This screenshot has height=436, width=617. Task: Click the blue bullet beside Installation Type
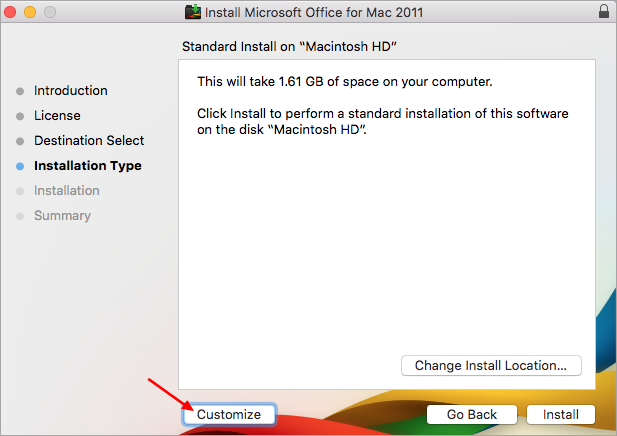[x=19, y=166]
